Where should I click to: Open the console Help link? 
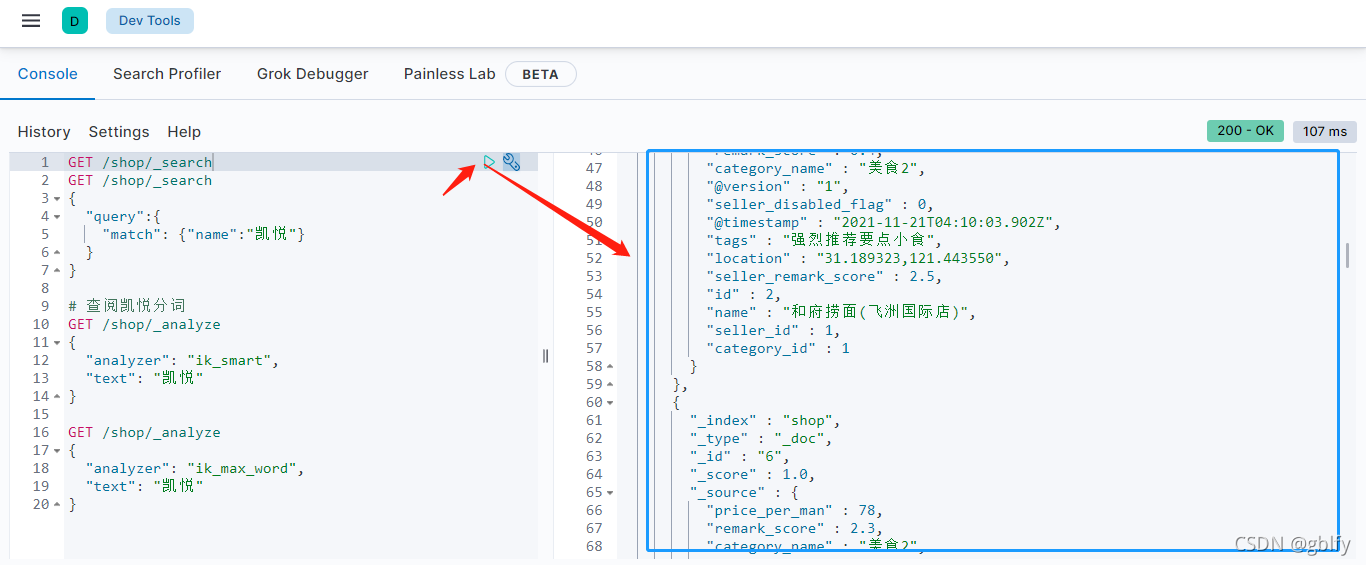(x=184, y=132)
